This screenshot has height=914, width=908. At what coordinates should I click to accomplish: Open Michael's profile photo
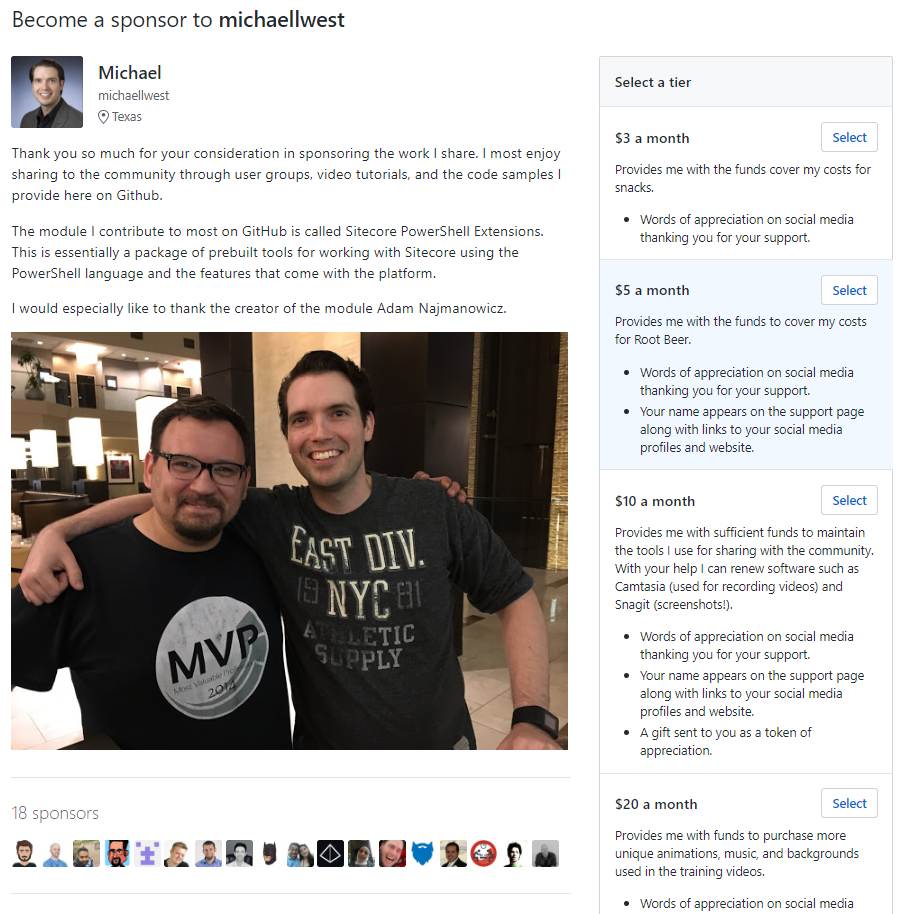click(47, 92)
